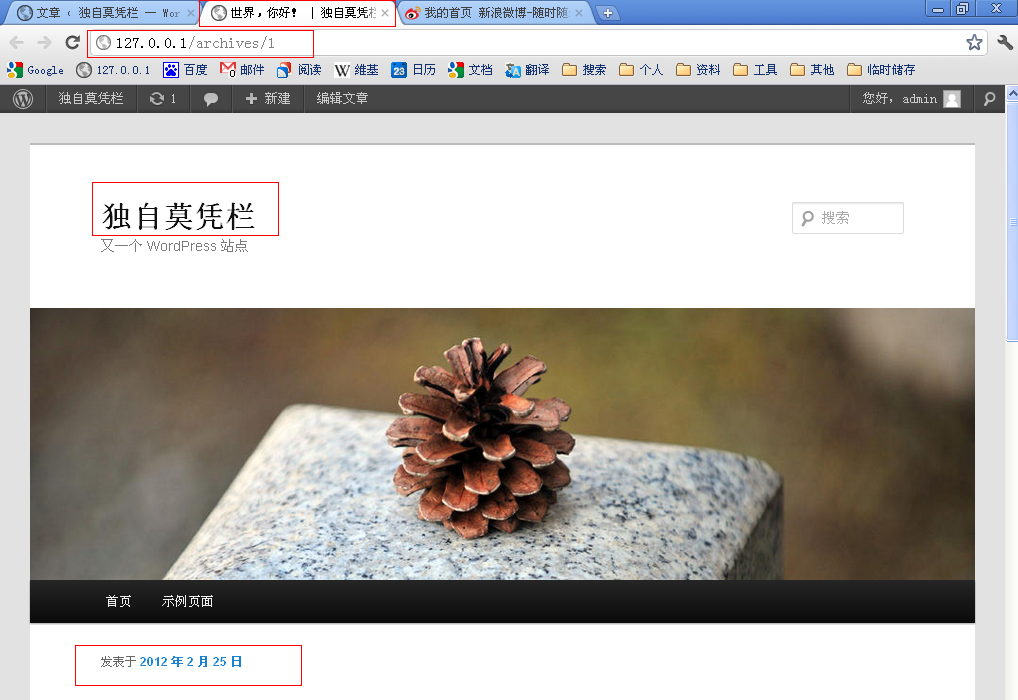Click 又一个 WordPress 站点 tagline text
Image resolution: width=1018 pixels, height=700 pixels.
tap(174, 246)
